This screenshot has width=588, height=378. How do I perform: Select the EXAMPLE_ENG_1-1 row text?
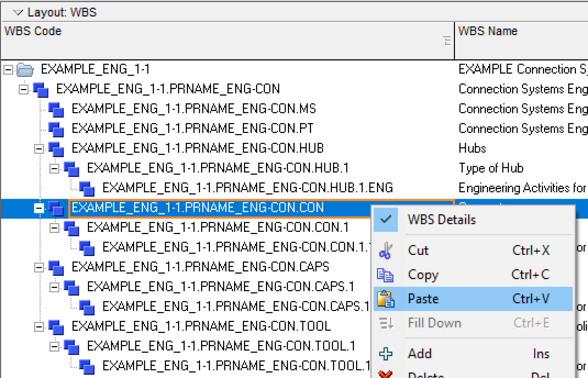(x=95, y=69)
